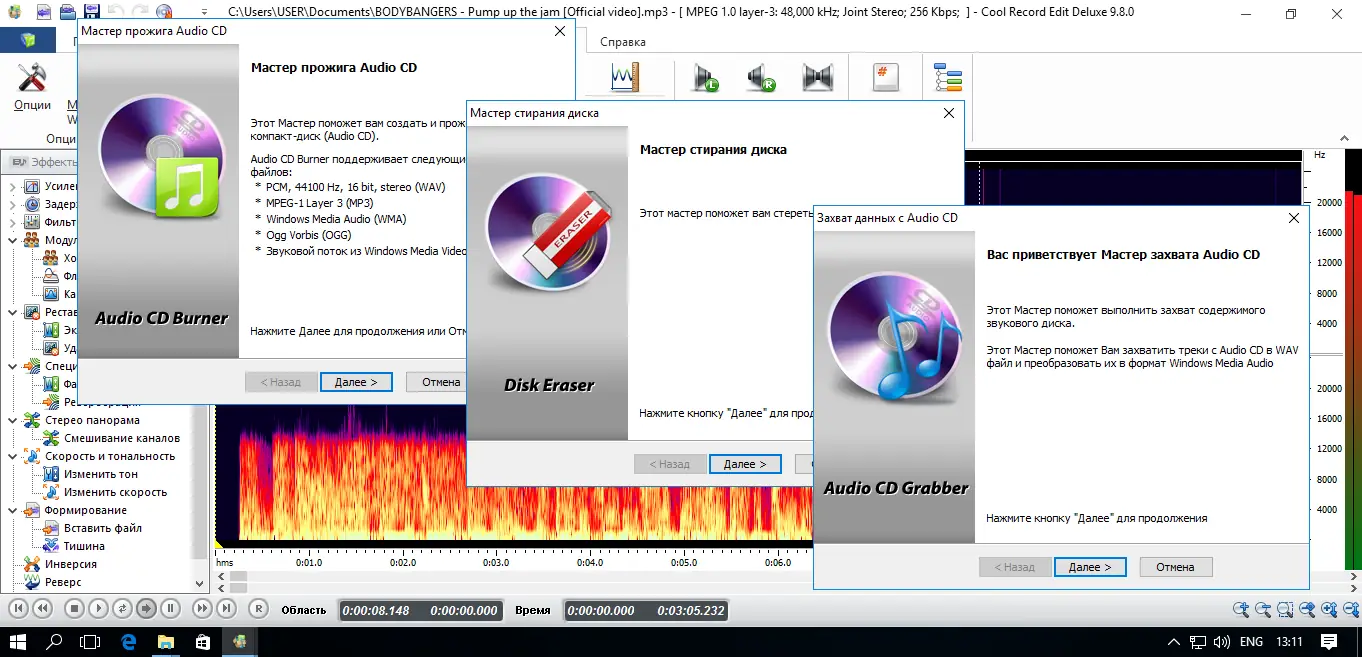Jump to start transport button

tap(18, 608)
